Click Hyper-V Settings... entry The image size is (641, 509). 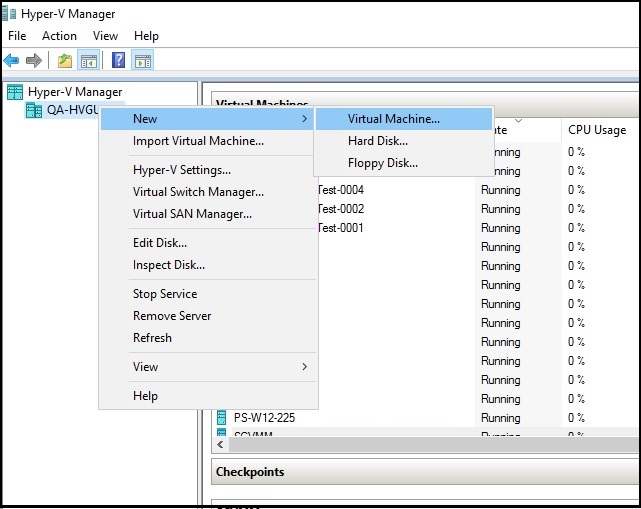[181, 170]
